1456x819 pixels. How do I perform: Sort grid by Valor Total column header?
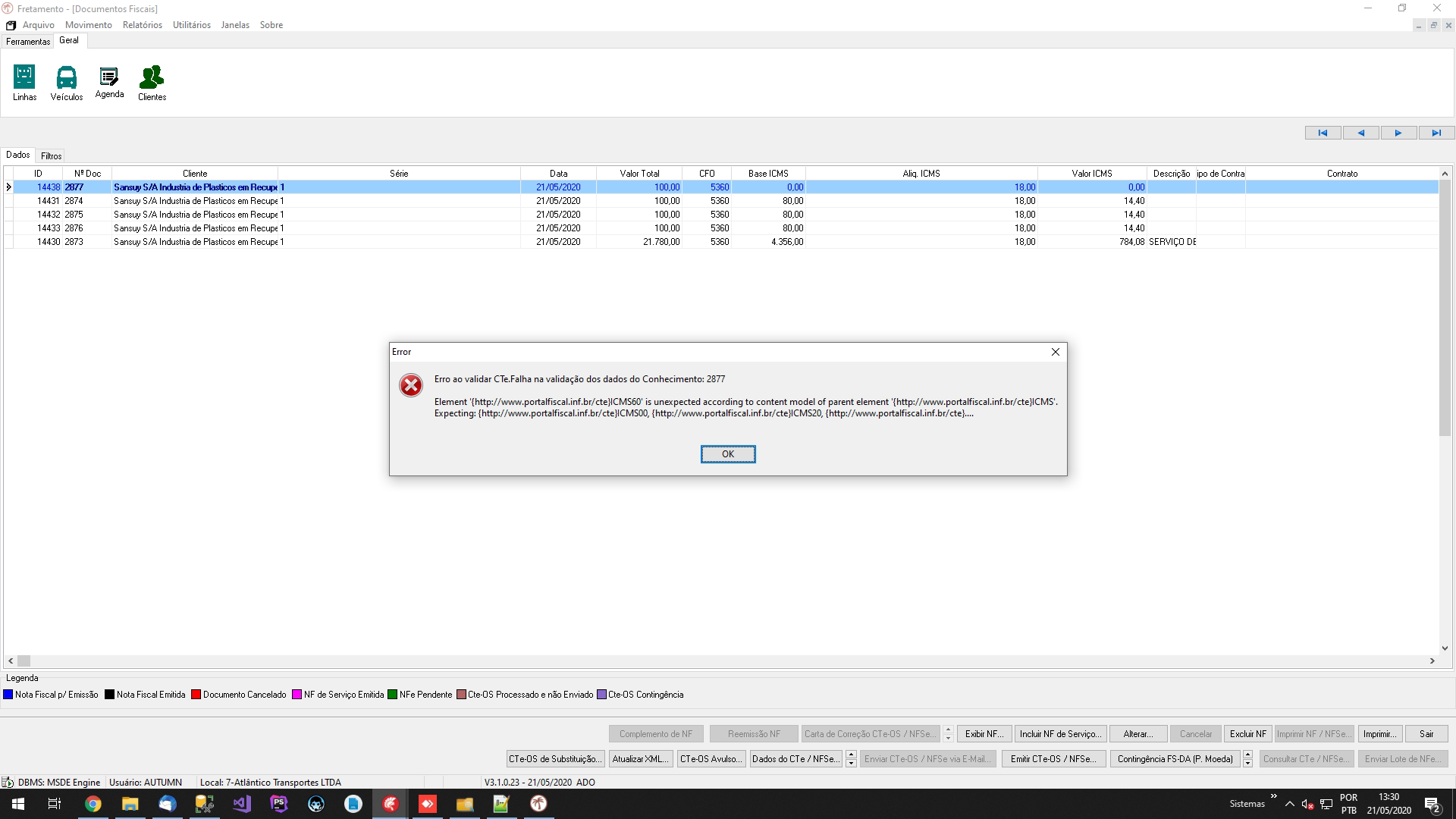(639, 174)
